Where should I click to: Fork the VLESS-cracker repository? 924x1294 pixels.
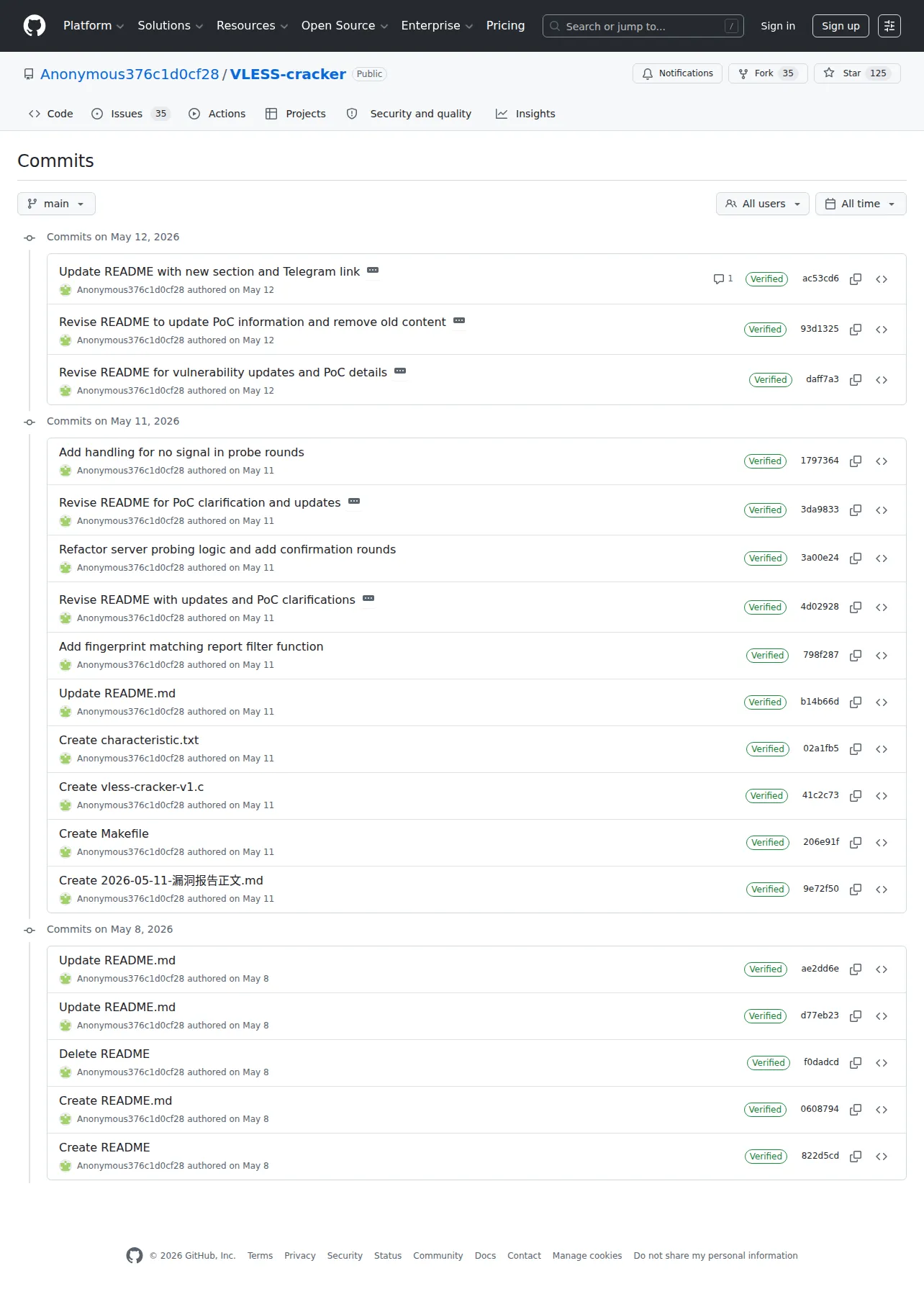768,73
